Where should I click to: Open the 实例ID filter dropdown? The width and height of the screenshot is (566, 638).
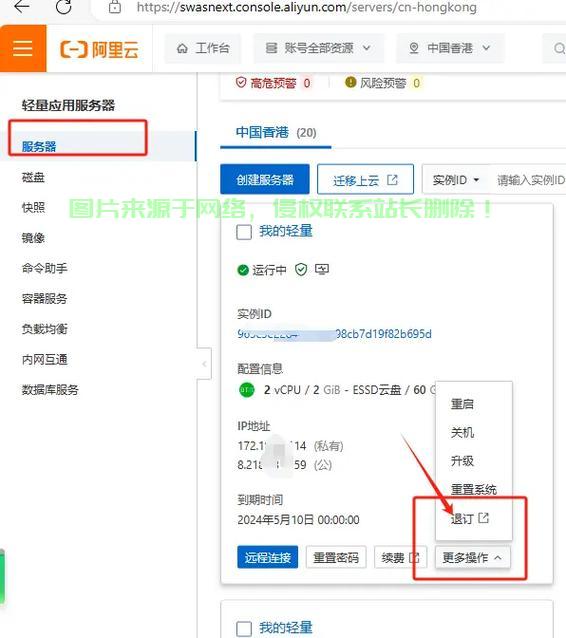tap(456, 179)
